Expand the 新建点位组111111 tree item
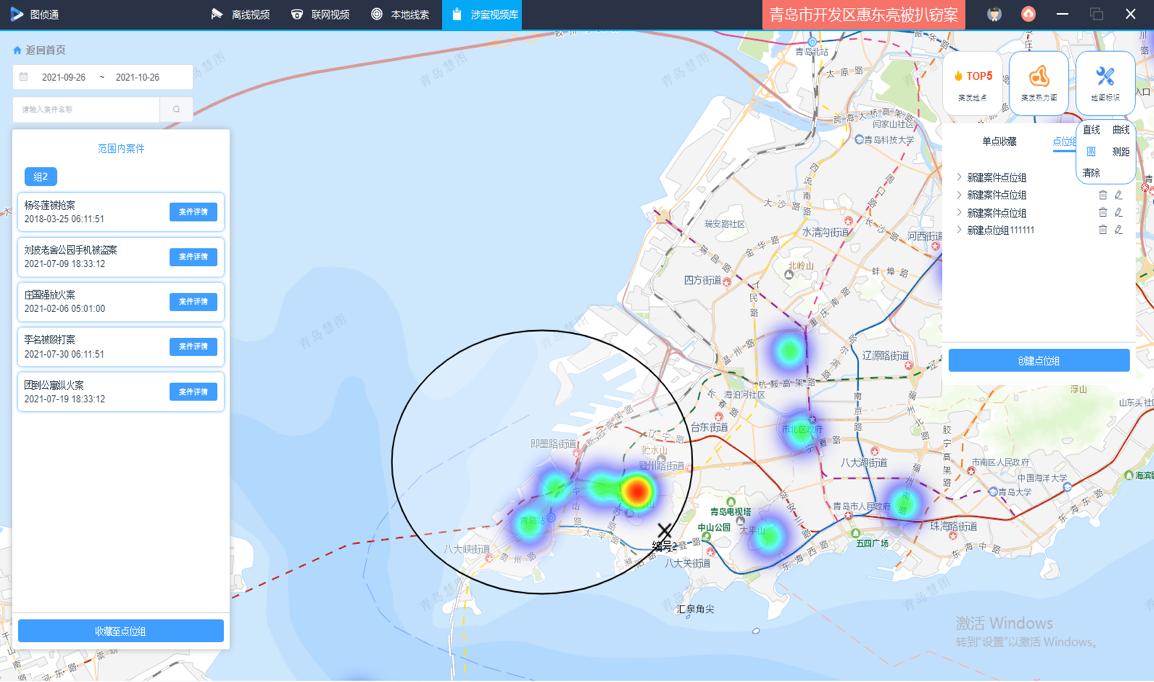The width and height of the screenshot is (1154, 682). [960, 230]
